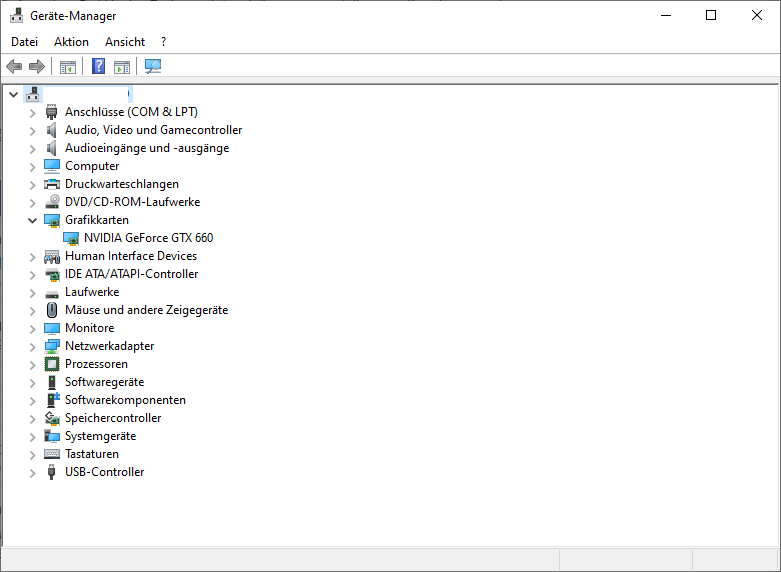Maximize the Geräte-Manager window

tap(711, 15)
